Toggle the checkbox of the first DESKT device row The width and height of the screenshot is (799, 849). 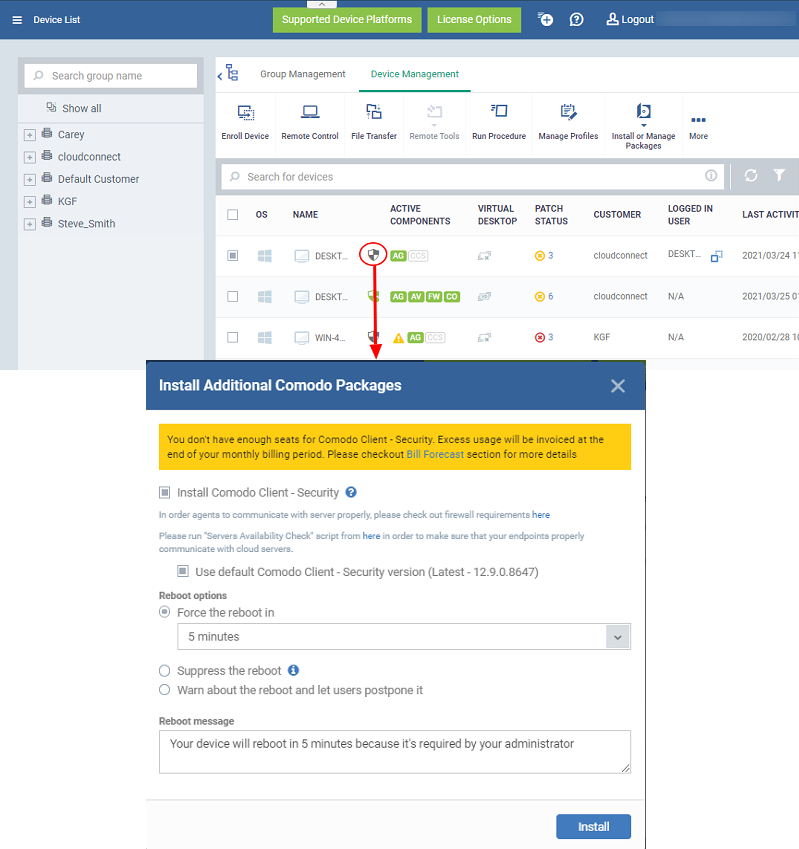click(233, 256)
